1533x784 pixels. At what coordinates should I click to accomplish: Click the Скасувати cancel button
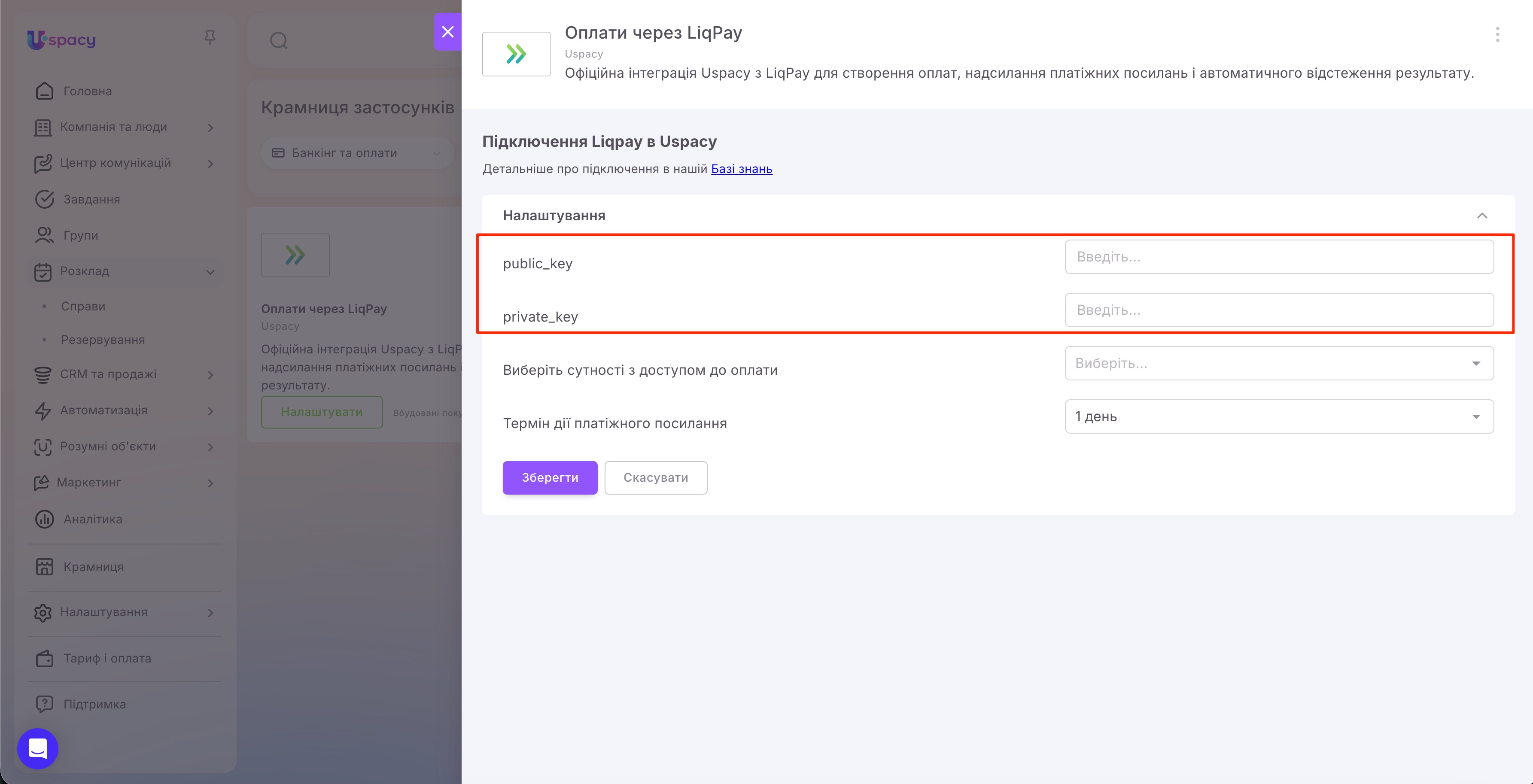pos(656,478)
